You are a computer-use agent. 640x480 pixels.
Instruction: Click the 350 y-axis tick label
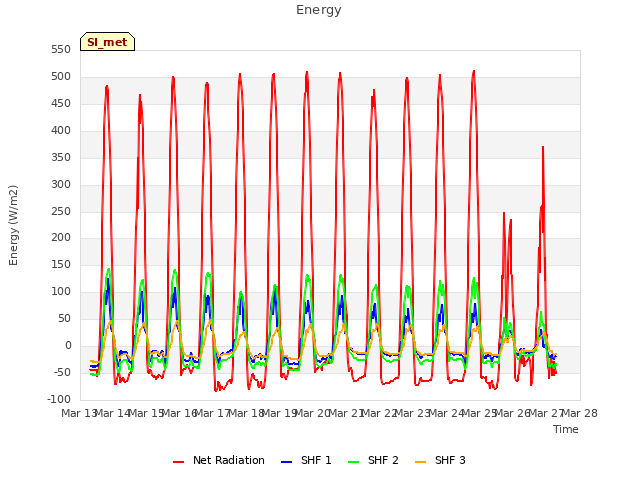(x=61, y=158)
